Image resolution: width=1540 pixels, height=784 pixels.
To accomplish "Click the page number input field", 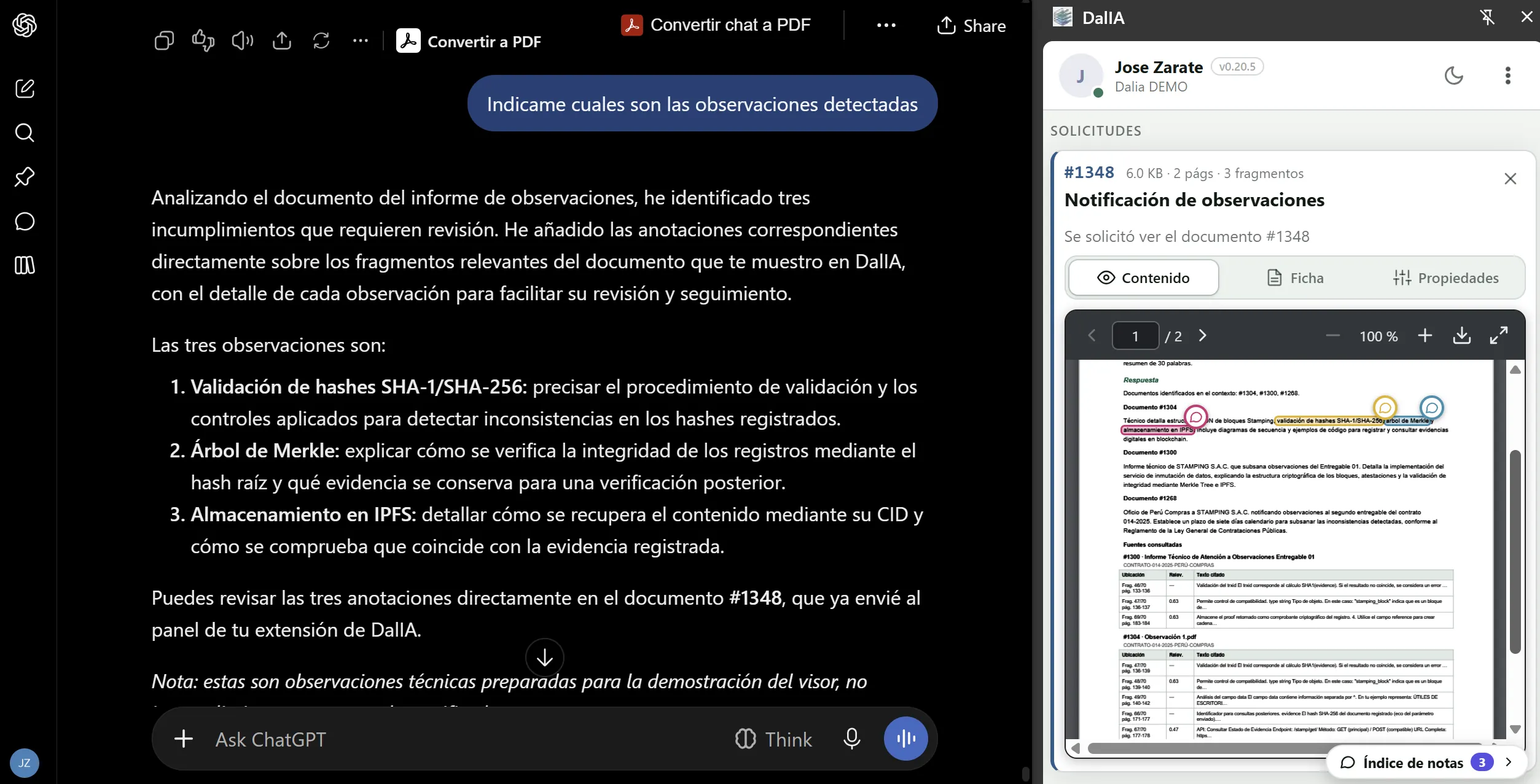I will 1136,336.
